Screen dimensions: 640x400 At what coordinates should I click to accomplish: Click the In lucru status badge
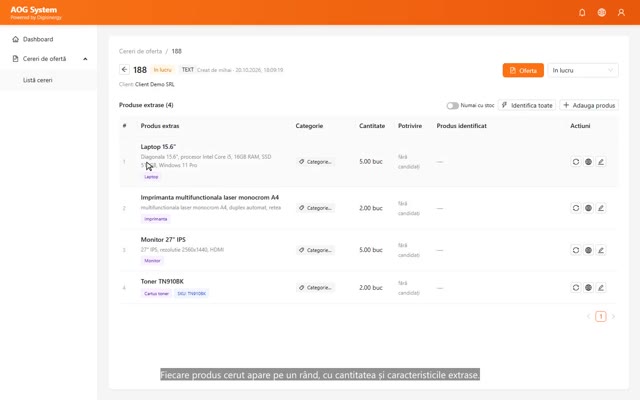(x=162, y=70)
